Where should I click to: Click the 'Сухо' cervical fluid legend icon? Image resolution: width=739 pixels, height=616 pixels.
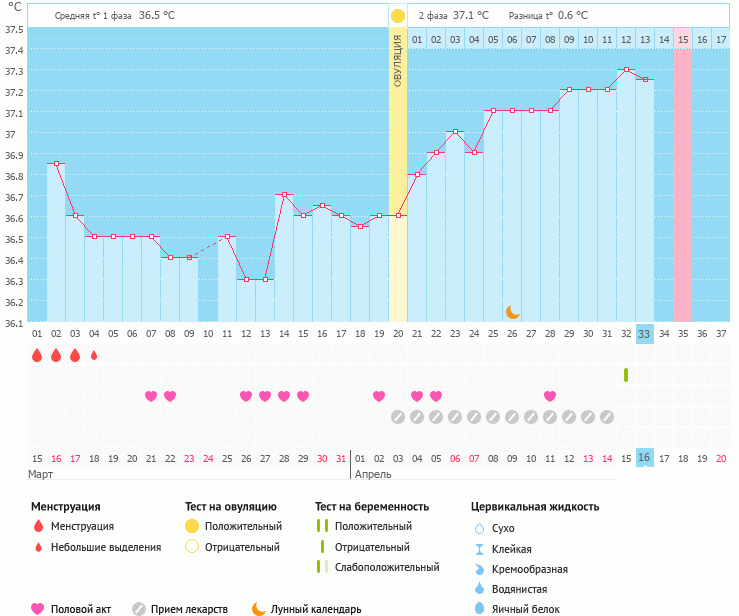coord(479,528)
